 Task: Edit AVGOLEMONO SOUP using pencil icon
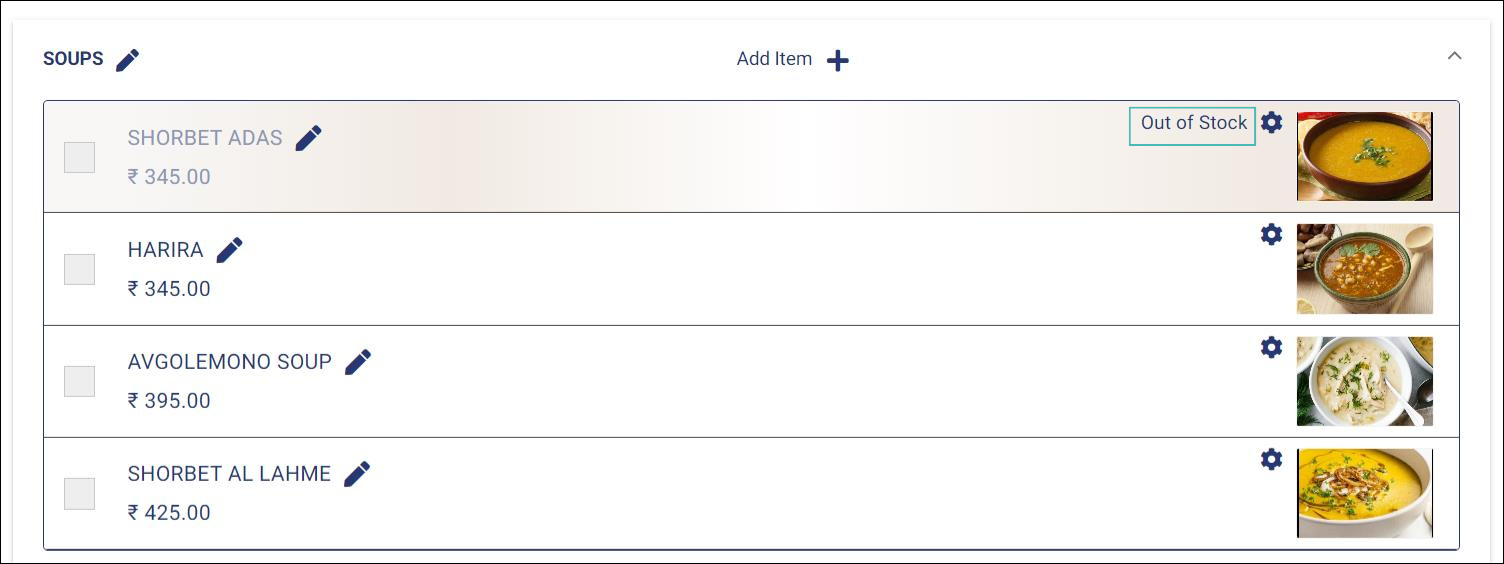pyautogui.click(x=358, y=362)
